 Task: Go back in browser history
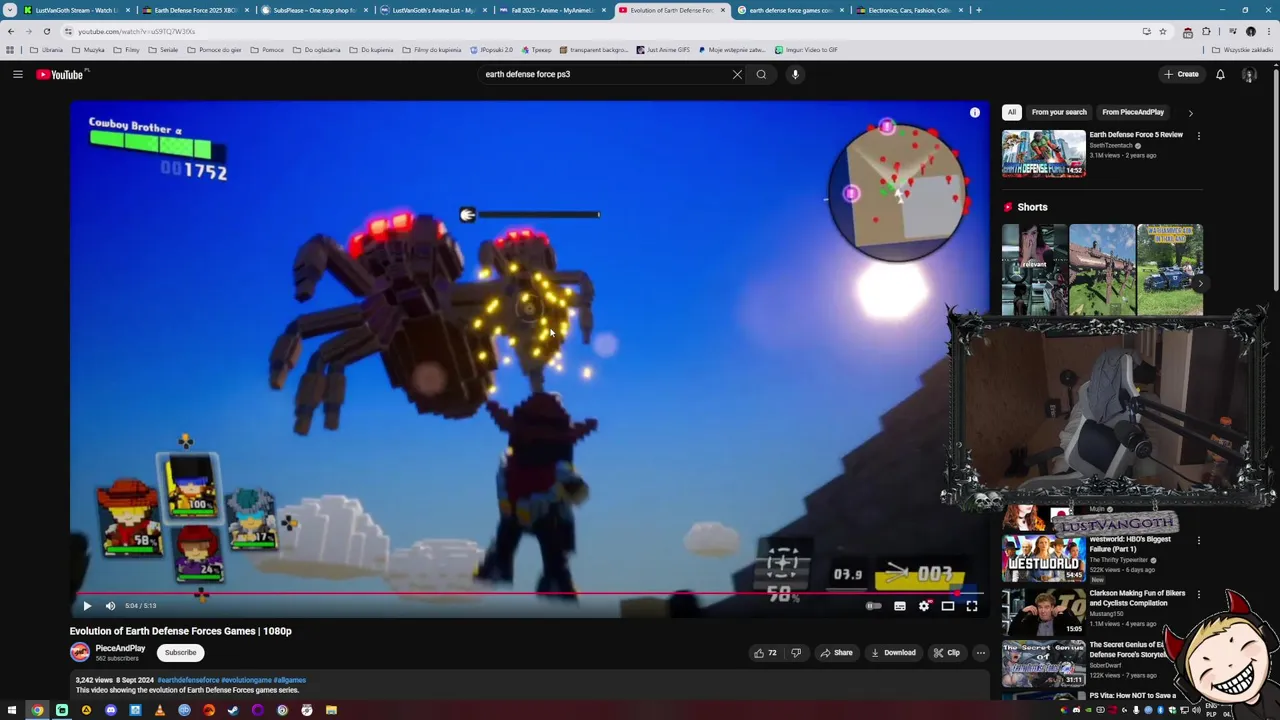[x=11, y=31]
